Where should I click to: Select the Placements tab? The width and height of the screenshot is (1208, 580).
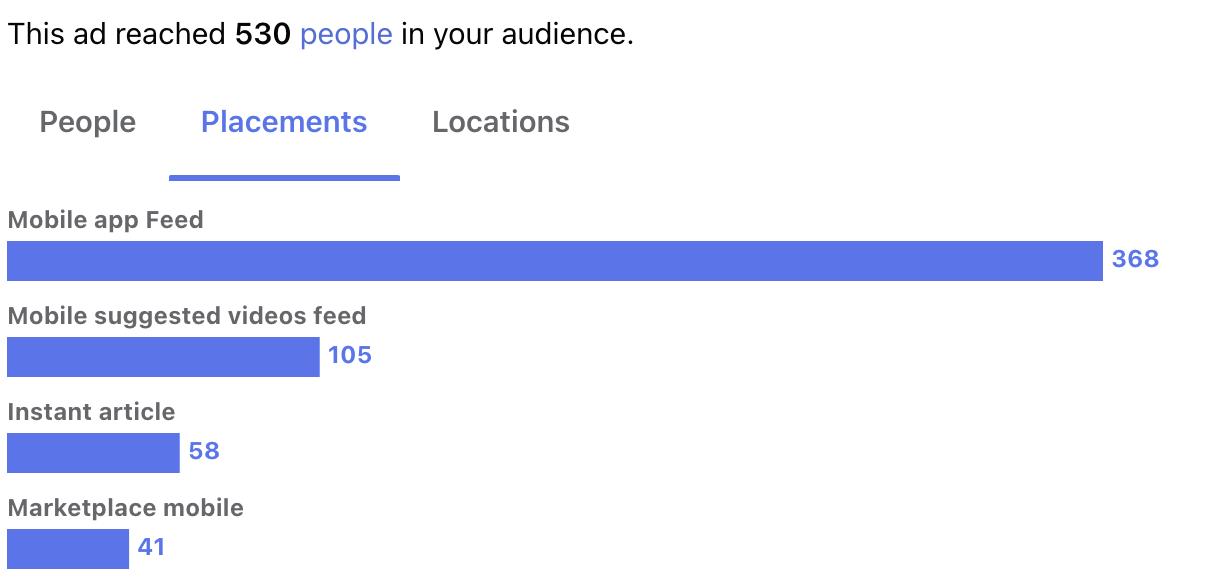point(284,122)
